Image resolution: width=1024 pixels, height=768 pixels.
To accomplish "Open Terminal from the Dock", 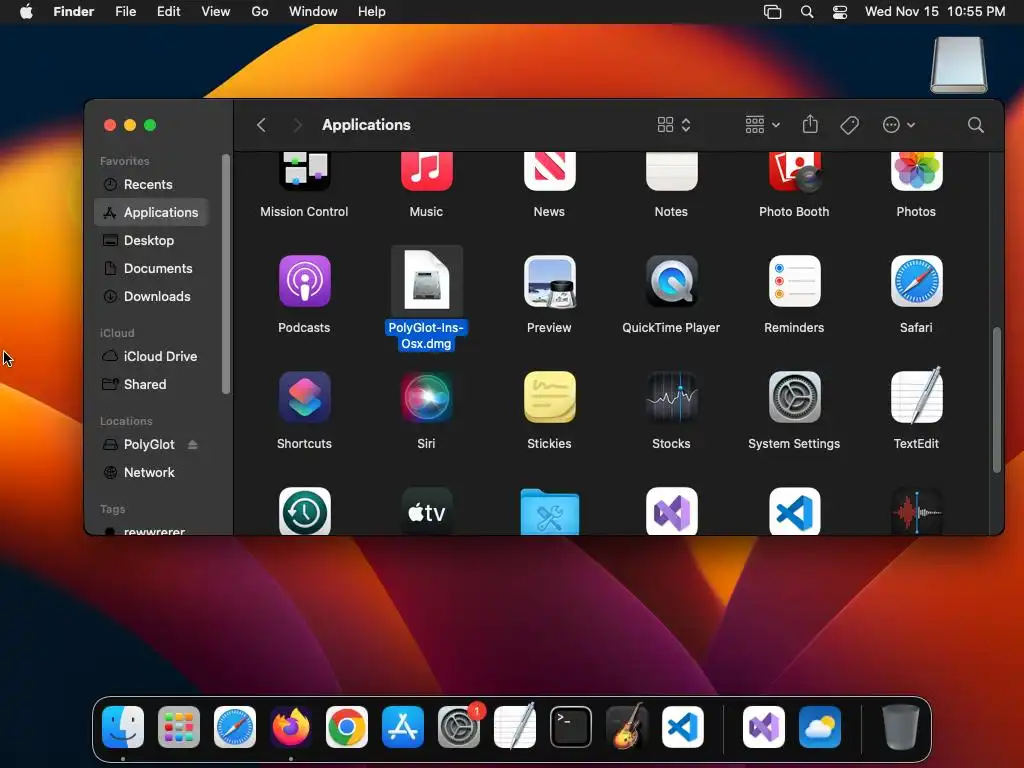I will 571,726.
